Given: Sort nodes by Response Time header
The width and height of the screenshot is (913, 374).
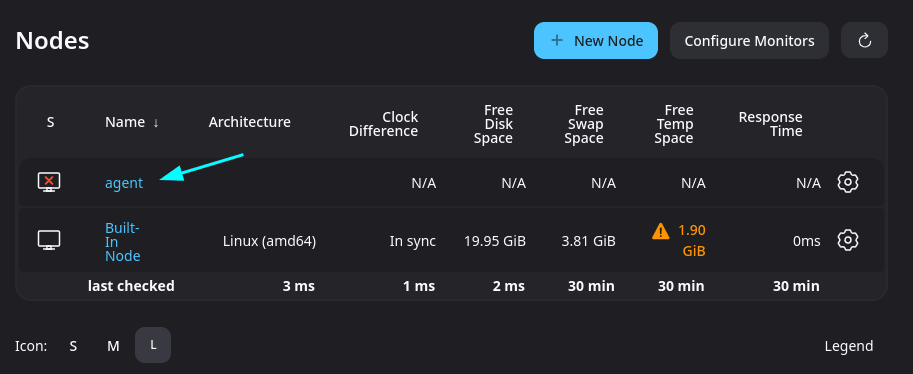Looking at the screenshot, I should point(770,124).
